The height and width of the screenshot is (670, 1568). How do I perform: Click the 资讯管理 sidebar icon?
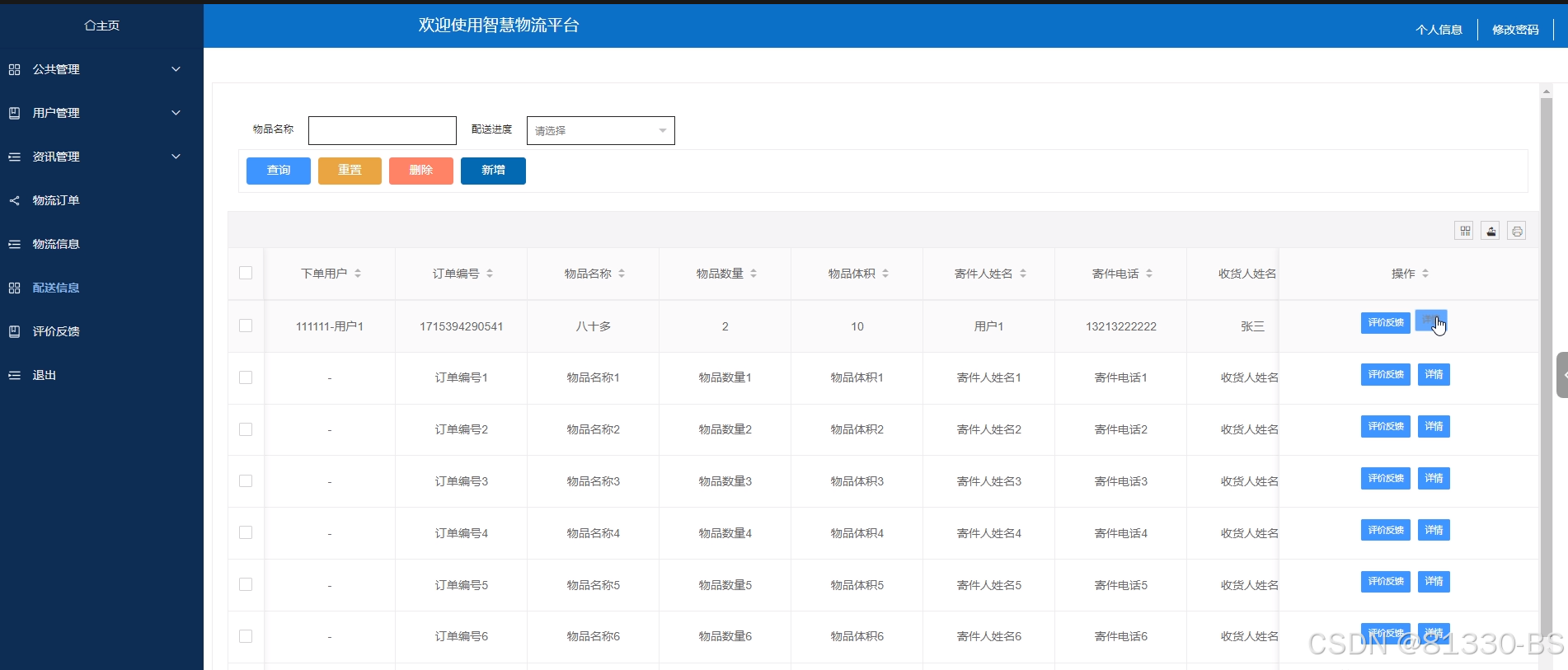tap(14, 157)
